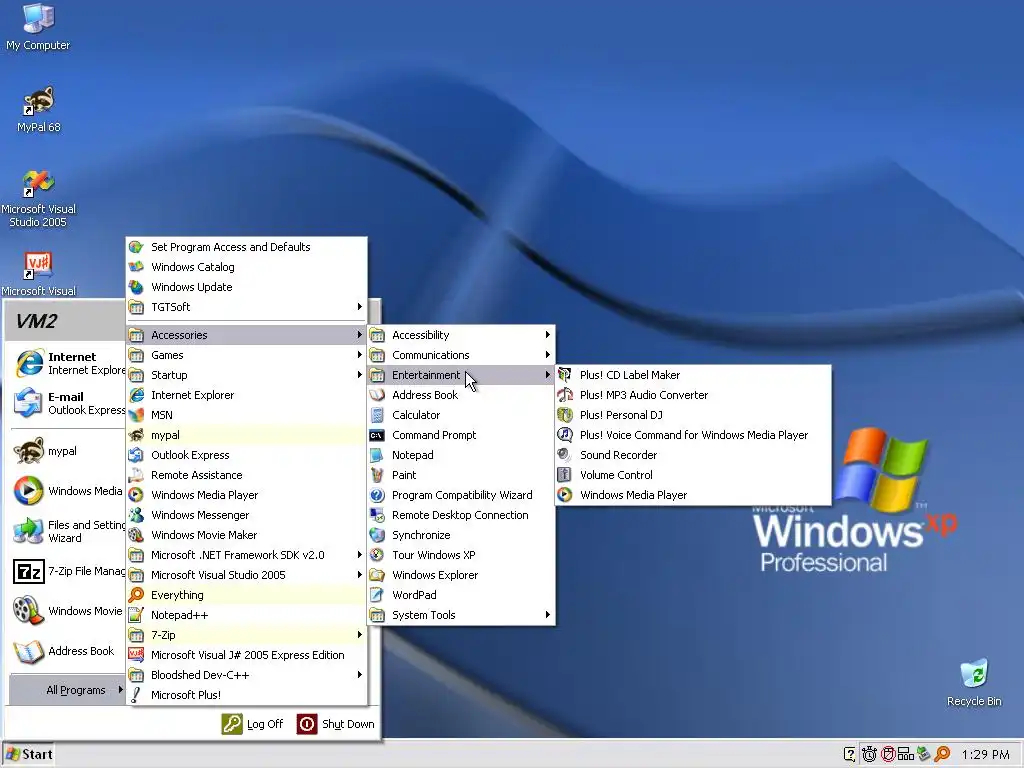Click All Programs

(67, 690)
